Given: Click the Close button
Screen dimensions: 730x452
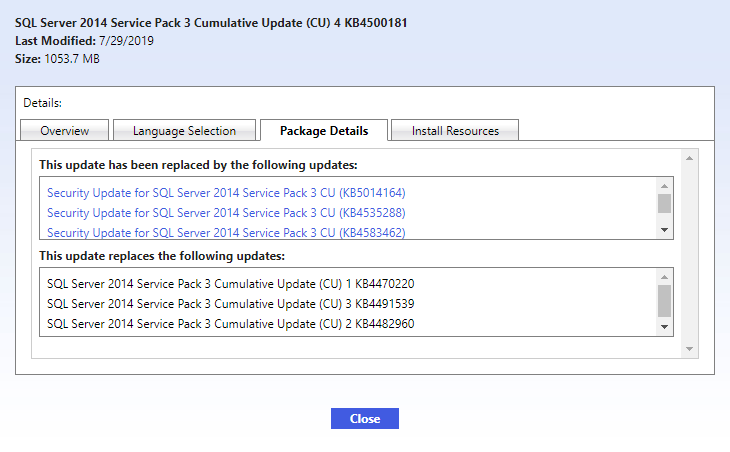Looking at the screenshot, I should [x=364, y=418].
